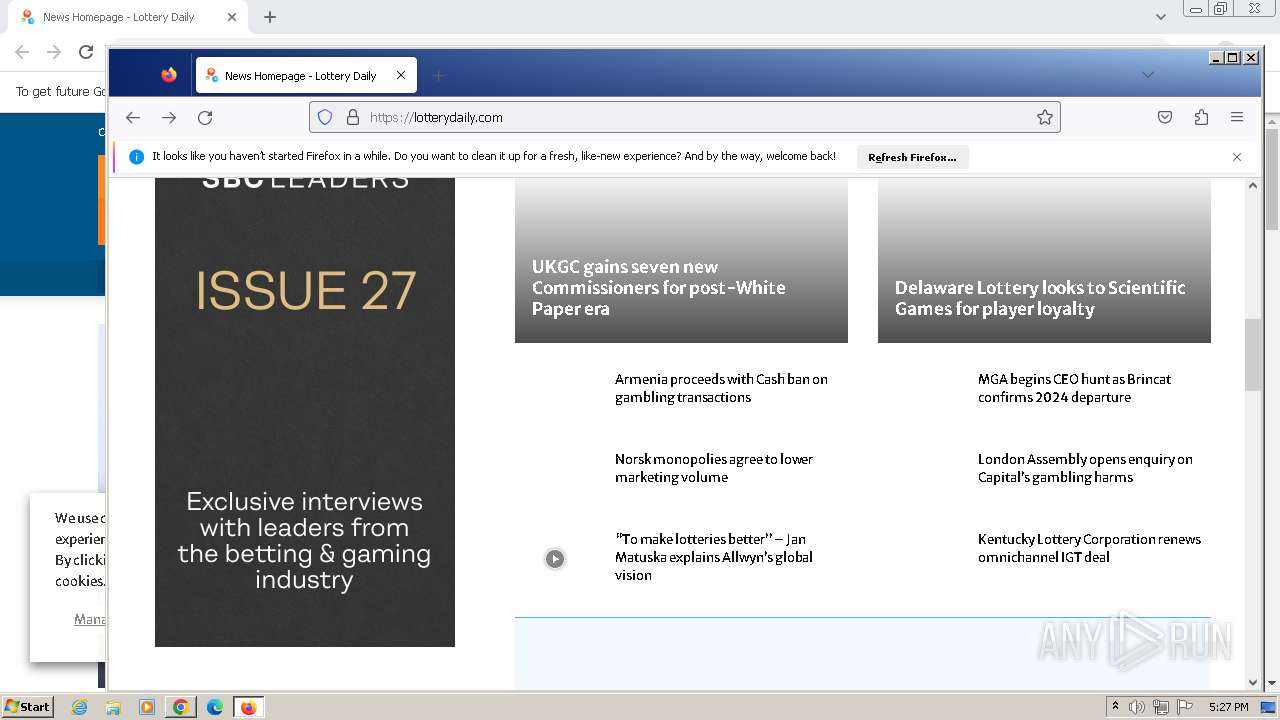
Task: Switch to Chrome via taskbar
Action: click(180, 707)
